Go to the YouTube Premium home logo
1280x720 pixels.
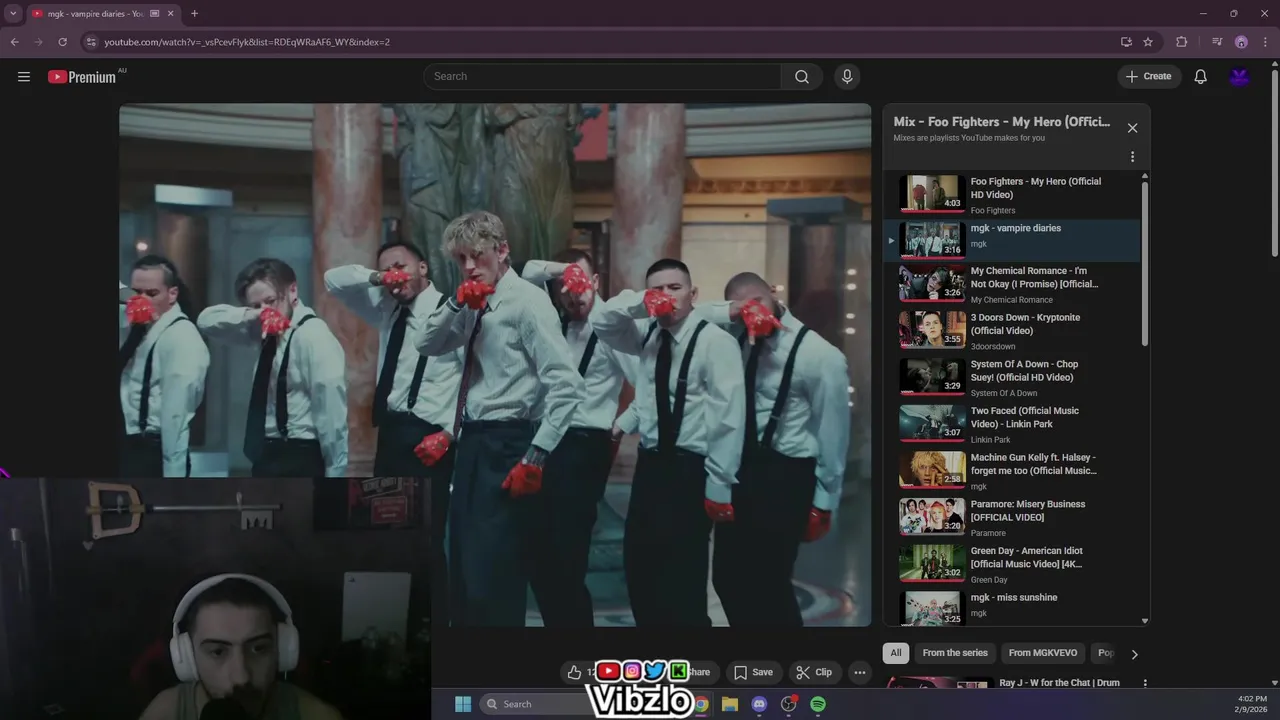coord(82,77)
